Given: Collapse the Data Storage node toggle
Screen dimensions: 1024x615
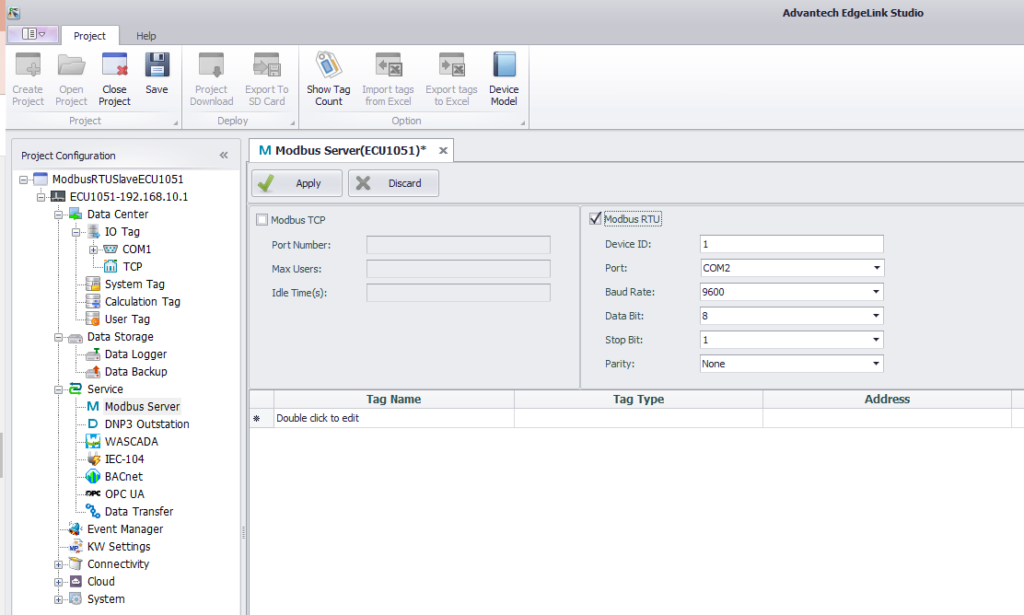Looking at the screenshot, I should tap(59, 338).
